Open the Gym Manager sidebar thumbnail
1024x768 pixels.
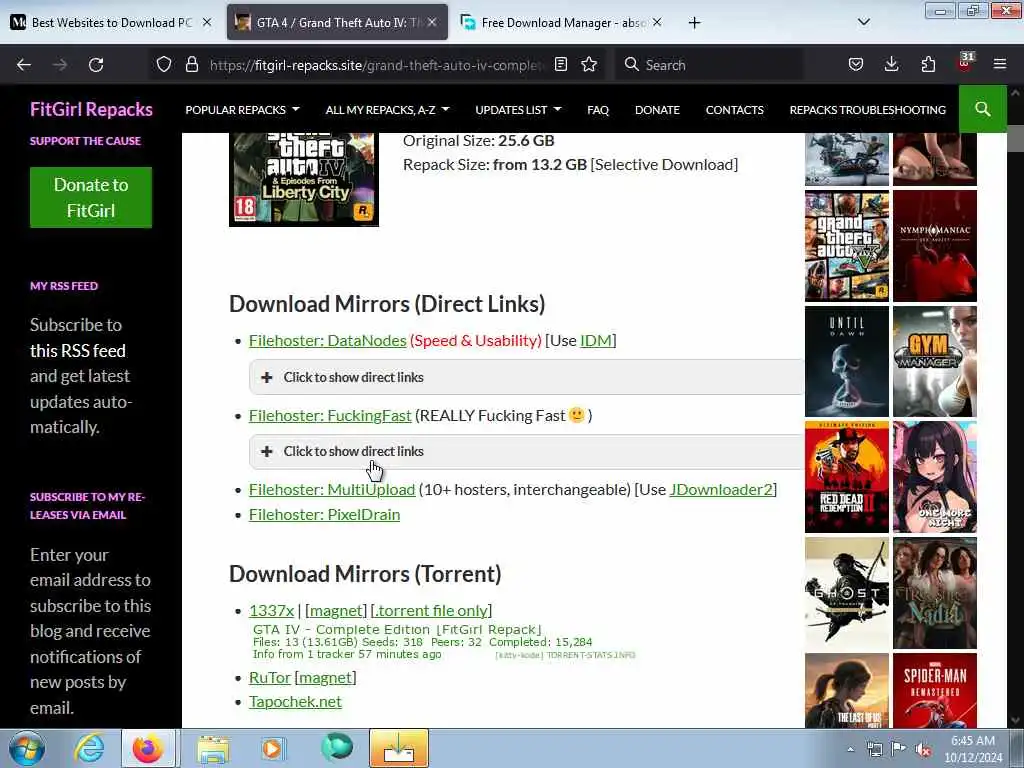[935, 361]
